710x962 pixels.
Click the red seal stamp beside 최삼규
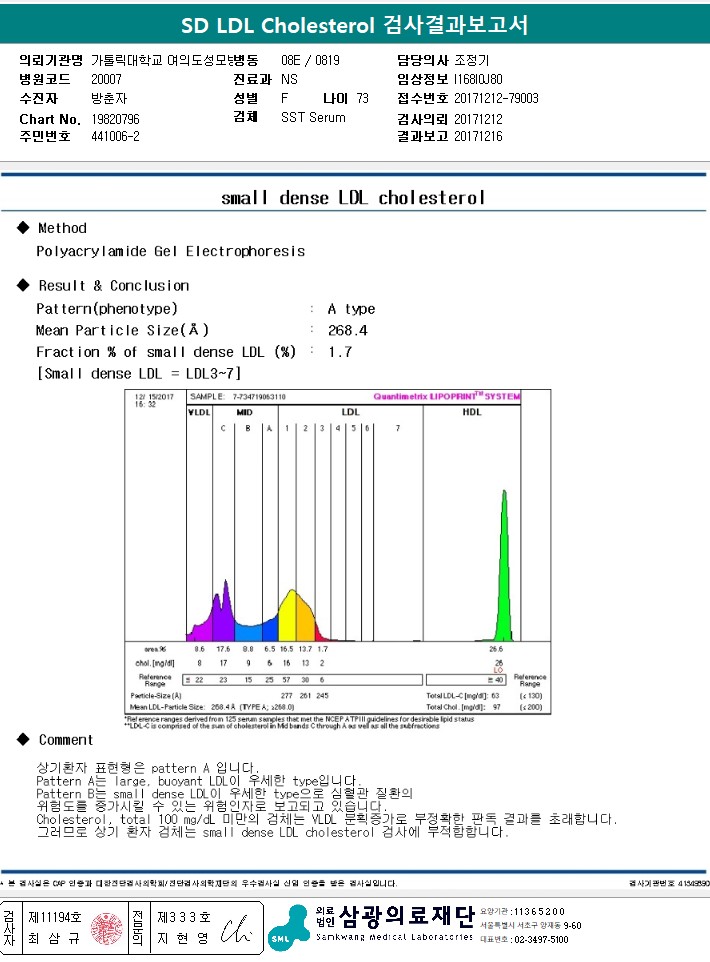pyautogui.click(x=107, y=928)
